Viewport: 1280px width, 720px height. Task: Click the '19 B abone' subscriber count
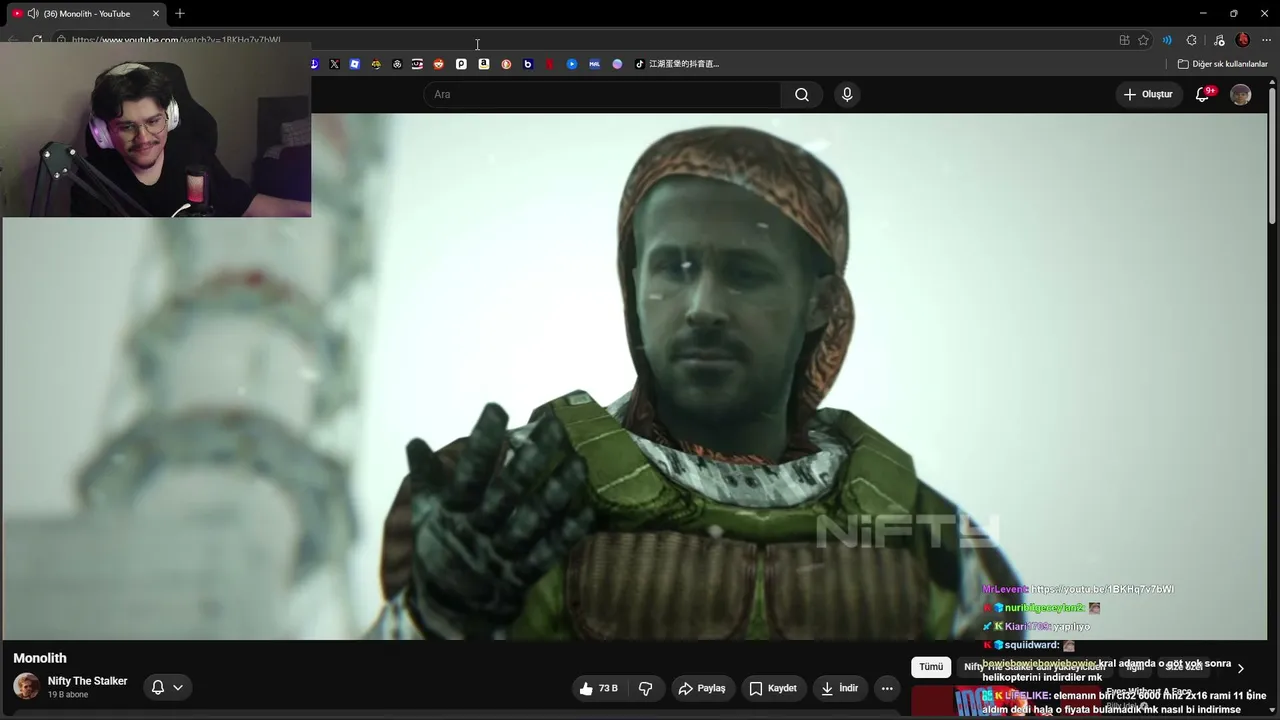tap(68, 695)
